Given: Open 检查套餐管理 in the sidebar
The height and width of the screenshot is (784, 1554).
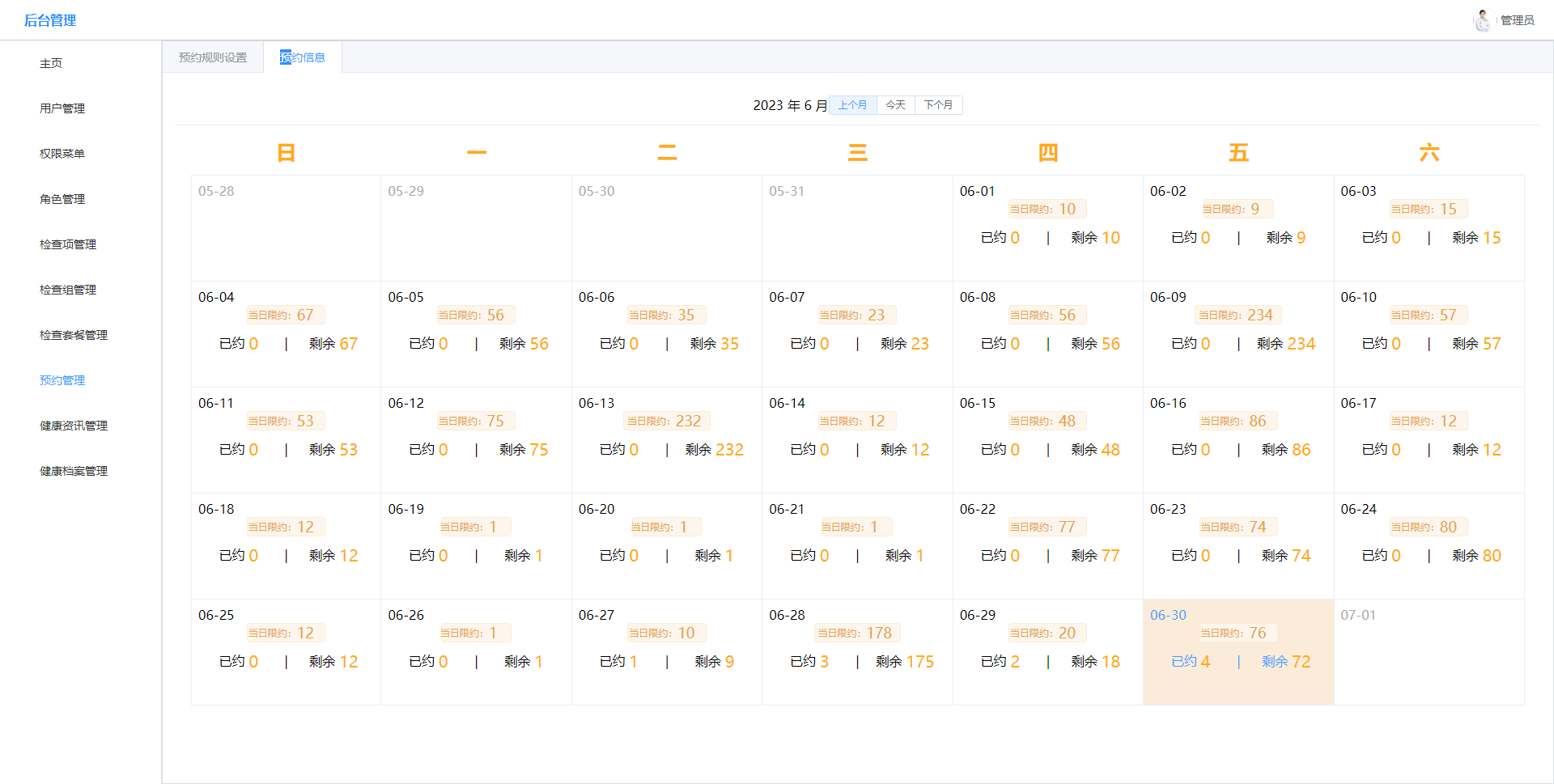Looking at the screenshot, I should point(74,335).
